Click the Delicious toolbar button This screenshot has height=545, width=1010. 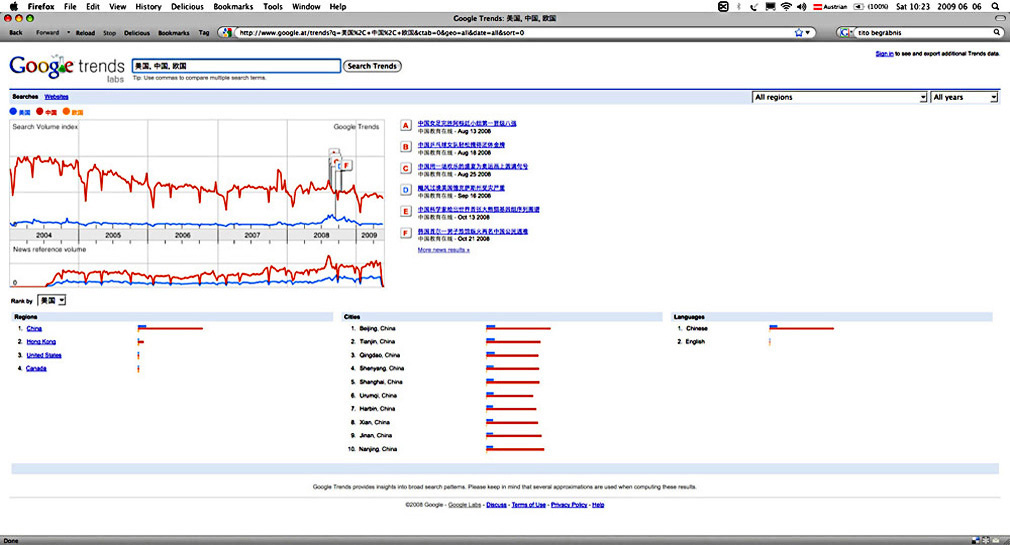click(x=137, y=33)
